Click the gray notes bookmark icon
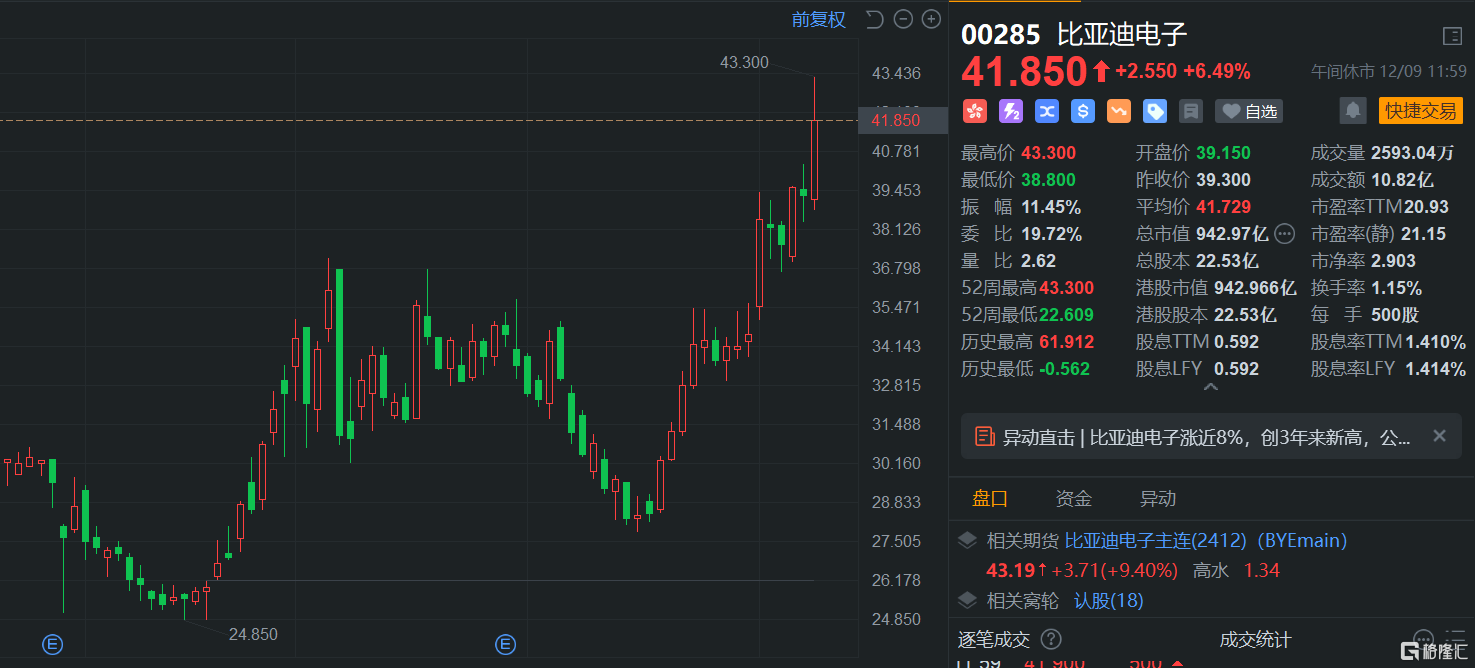This screenshot has height=668, width=1475. coord(1190,111)
